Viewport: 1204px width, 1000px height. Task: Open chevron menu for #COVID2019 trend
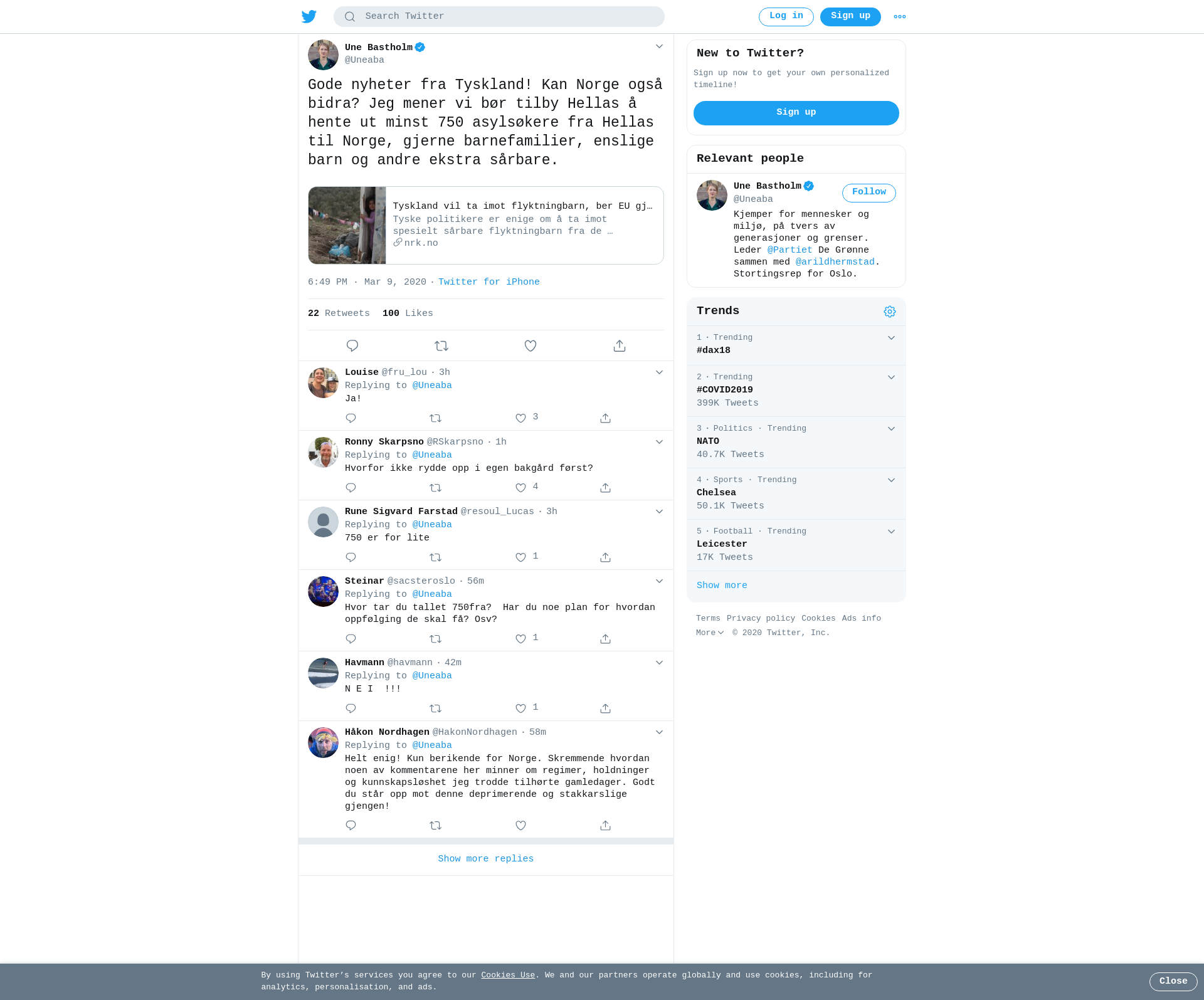click(x=891, y=377)
